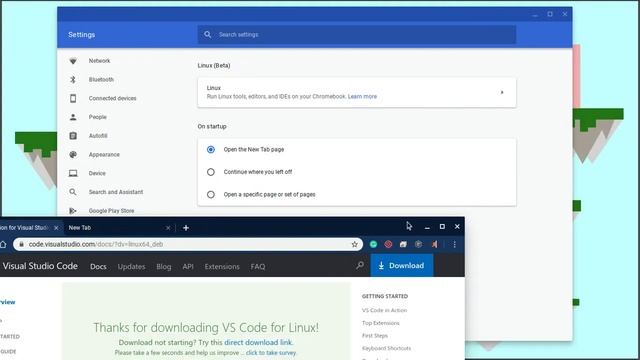
Task: Open Chrome three-dot menu
Action: coord(454,244)
